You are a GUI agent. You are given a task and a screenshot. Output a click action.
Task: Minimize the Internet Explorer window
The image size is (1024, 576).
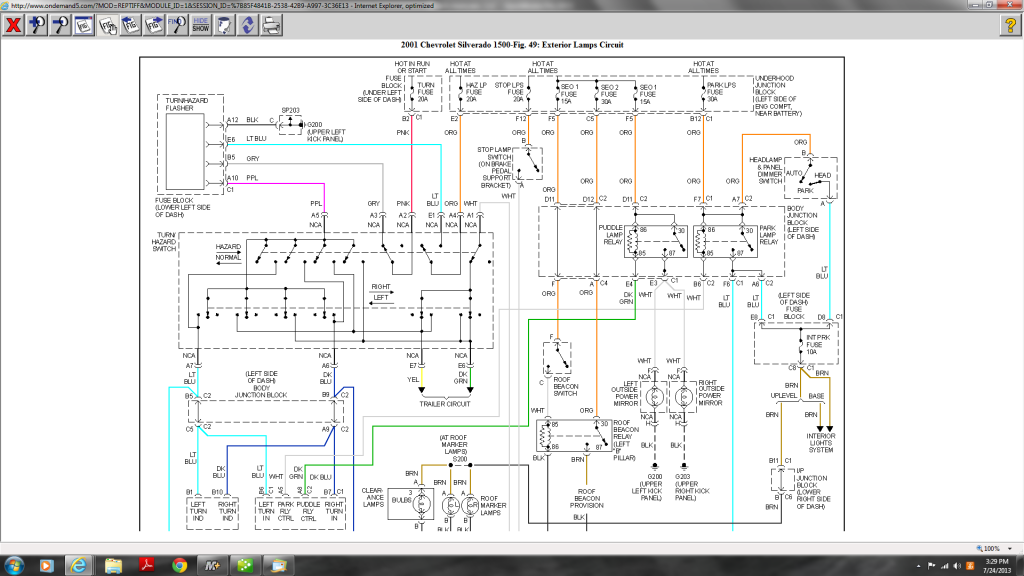(975, 5)
